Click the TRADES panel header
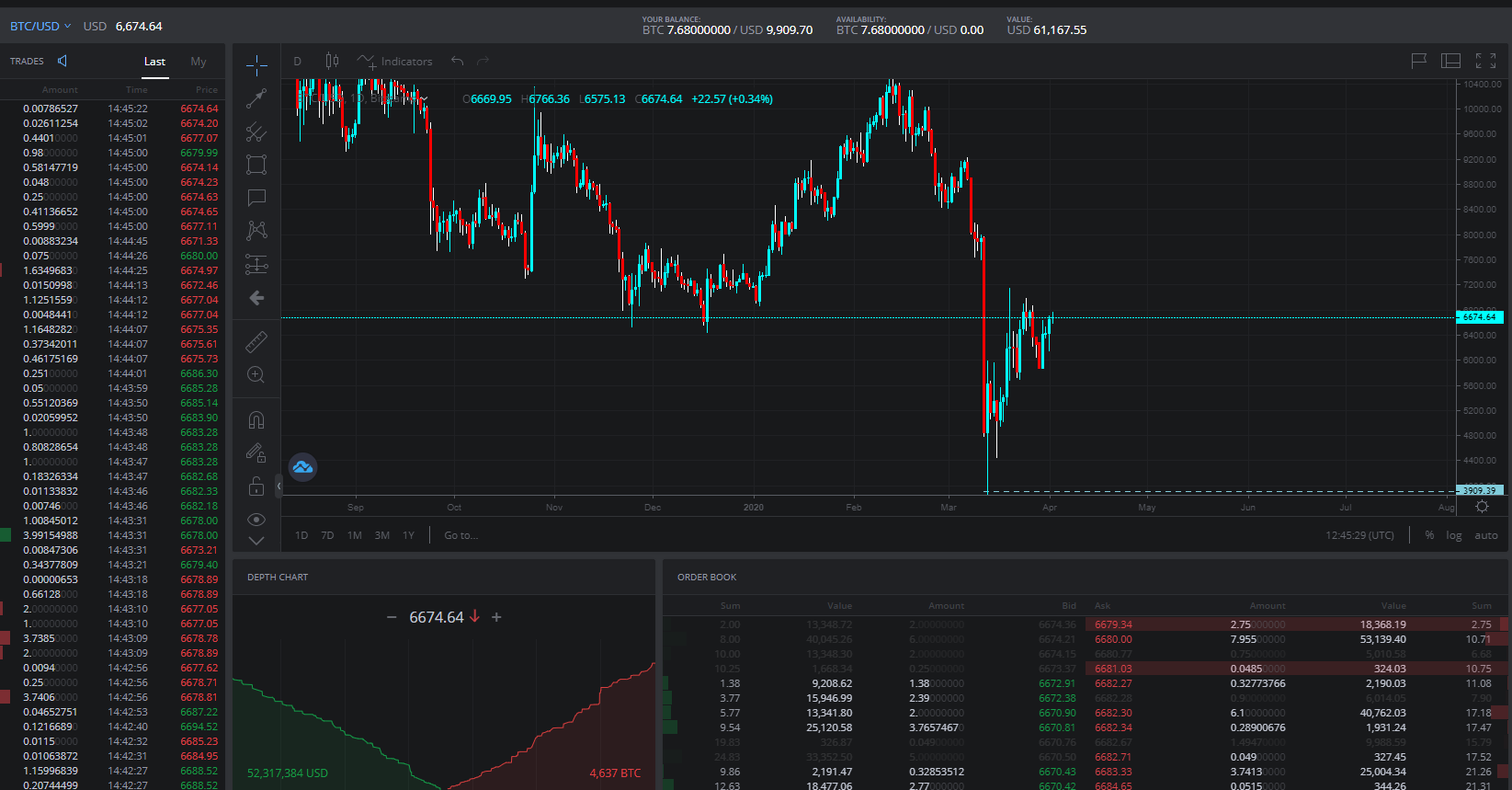1512x790 pixels. click(27, 62)
